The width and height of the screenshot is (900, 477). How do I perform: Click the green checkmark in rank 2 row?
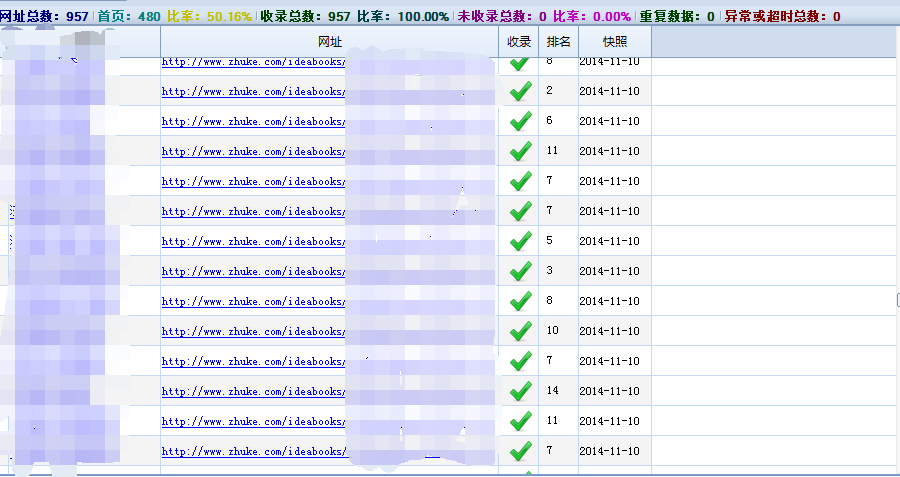[x=519, y=91]
